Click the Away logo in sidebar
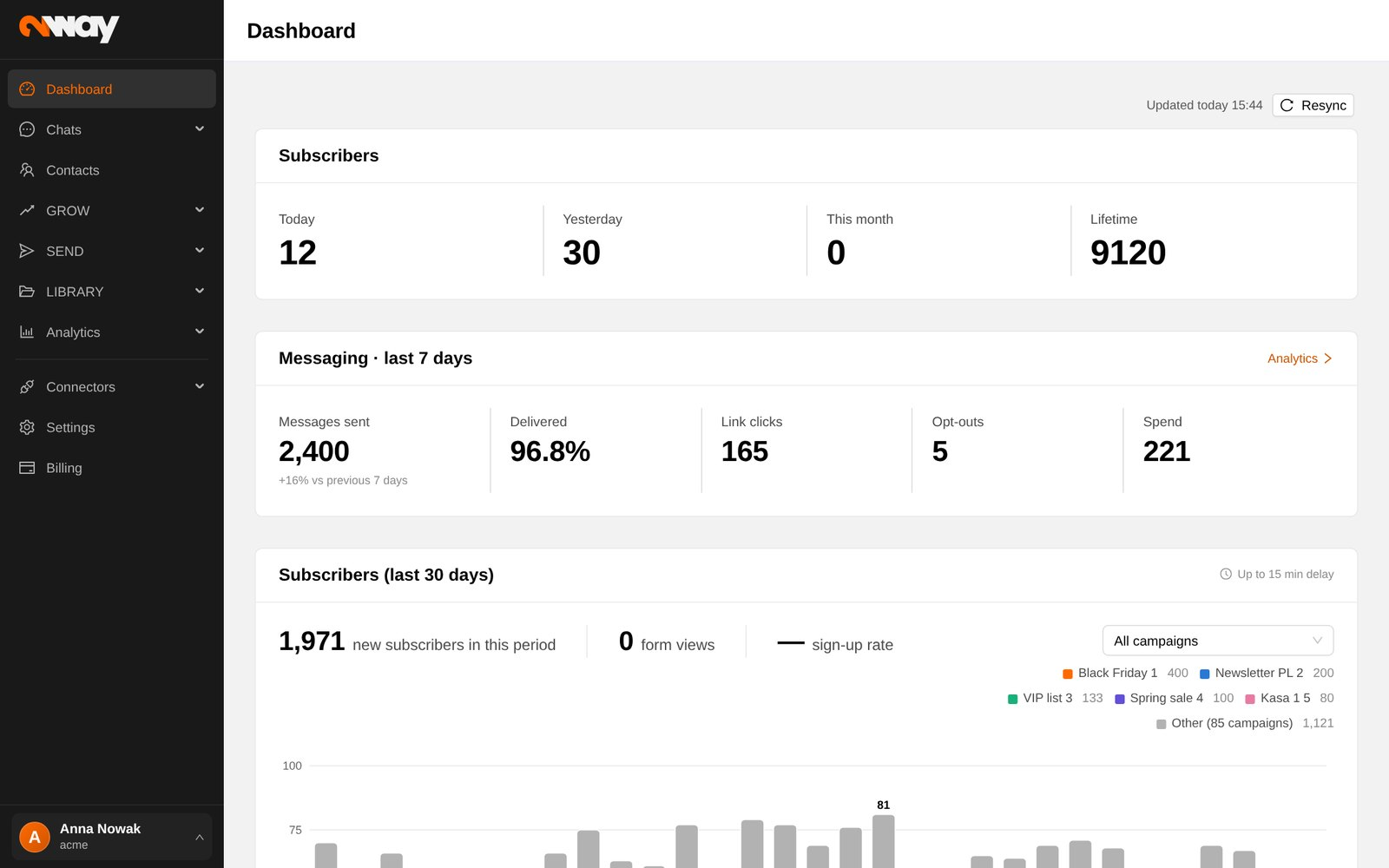Viewport: 1389px width, 868px height. (x=69, y=28)
